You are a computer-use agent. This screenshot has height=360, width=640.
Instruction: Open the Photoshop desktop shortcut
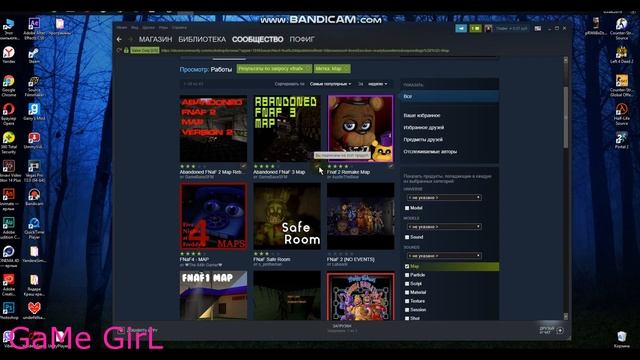(x=9, y=311)
